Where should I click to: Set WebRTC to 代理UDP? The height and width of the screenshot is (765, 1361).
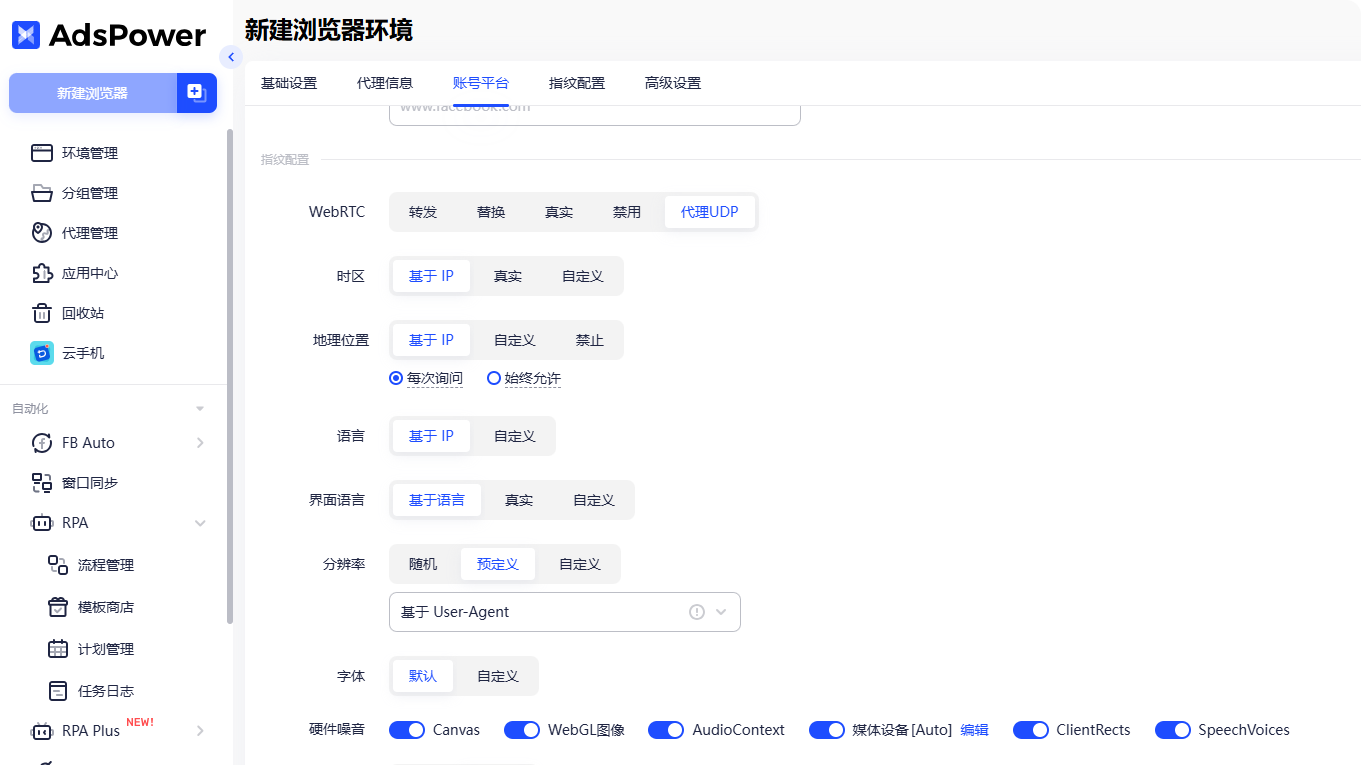(710, 212)
